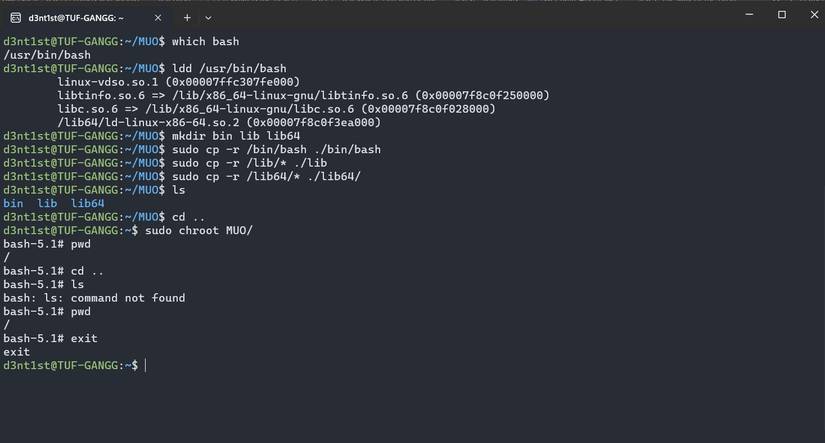Minimize the terminal window

[747, 15]
